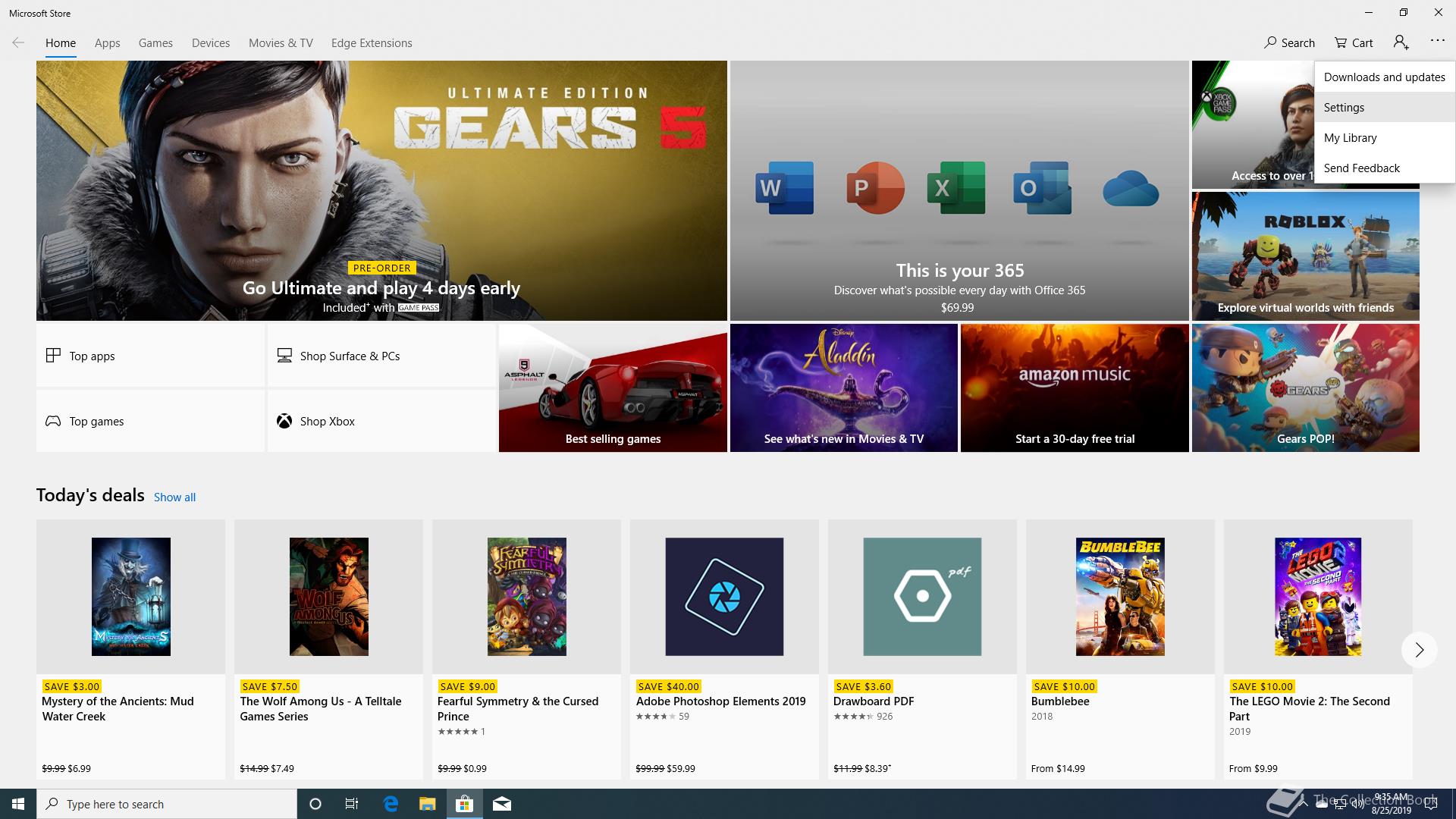Select Downloads and updates menu entry
Image resolution: width=1456 pixels, height=819 pixels.
coord(1385,77)
